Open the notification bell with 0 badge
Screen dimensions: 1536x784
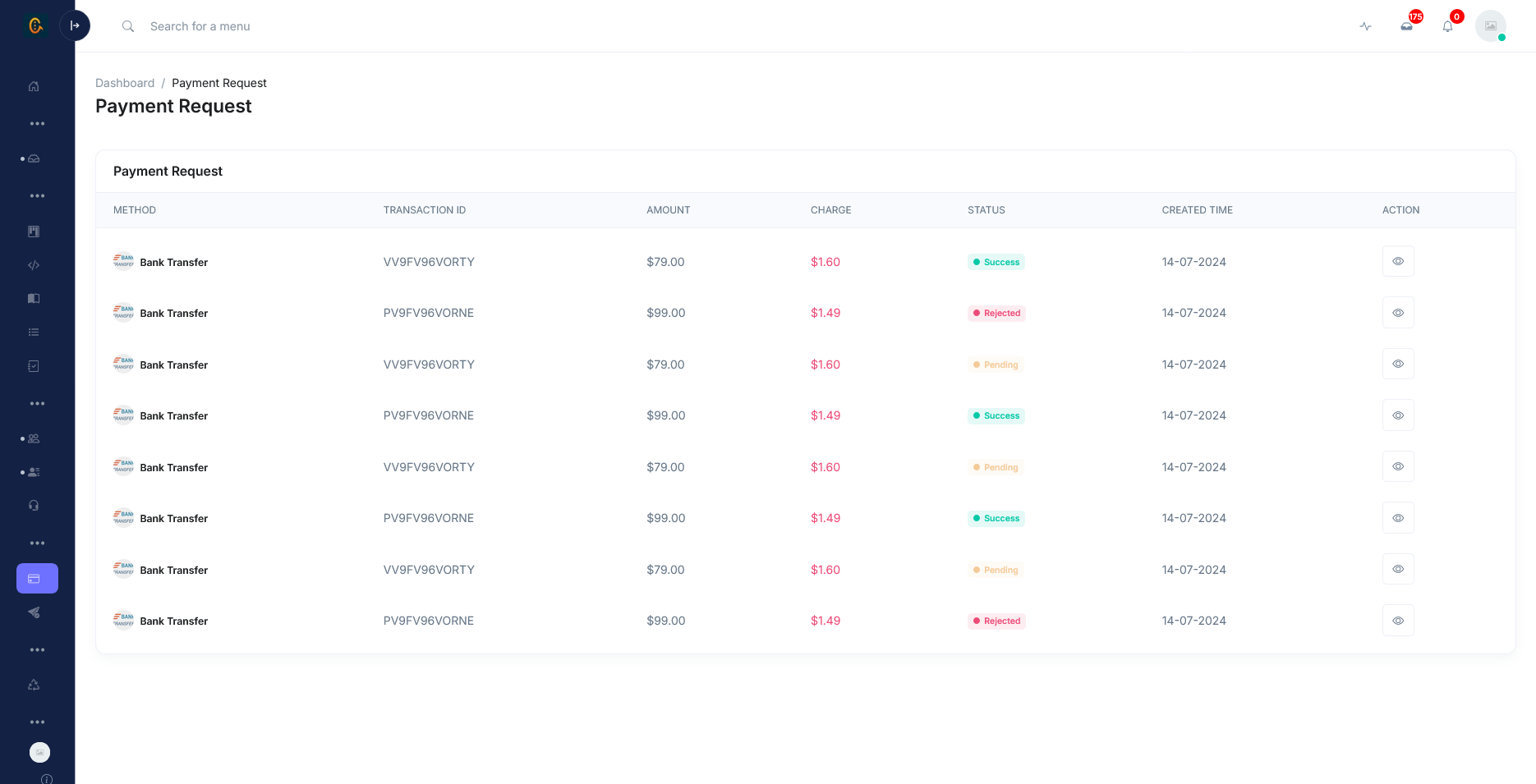(1448, 26)
